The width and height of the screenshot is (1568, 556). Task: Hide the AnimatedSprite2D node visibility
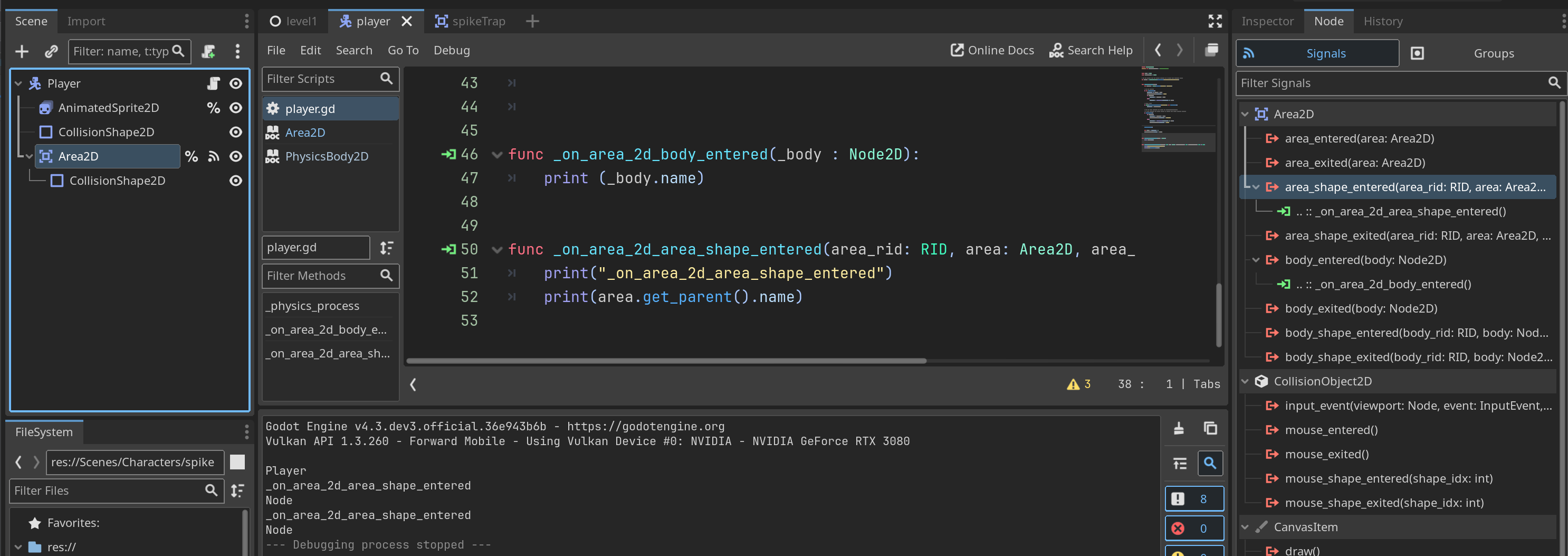tap(235, 108)
